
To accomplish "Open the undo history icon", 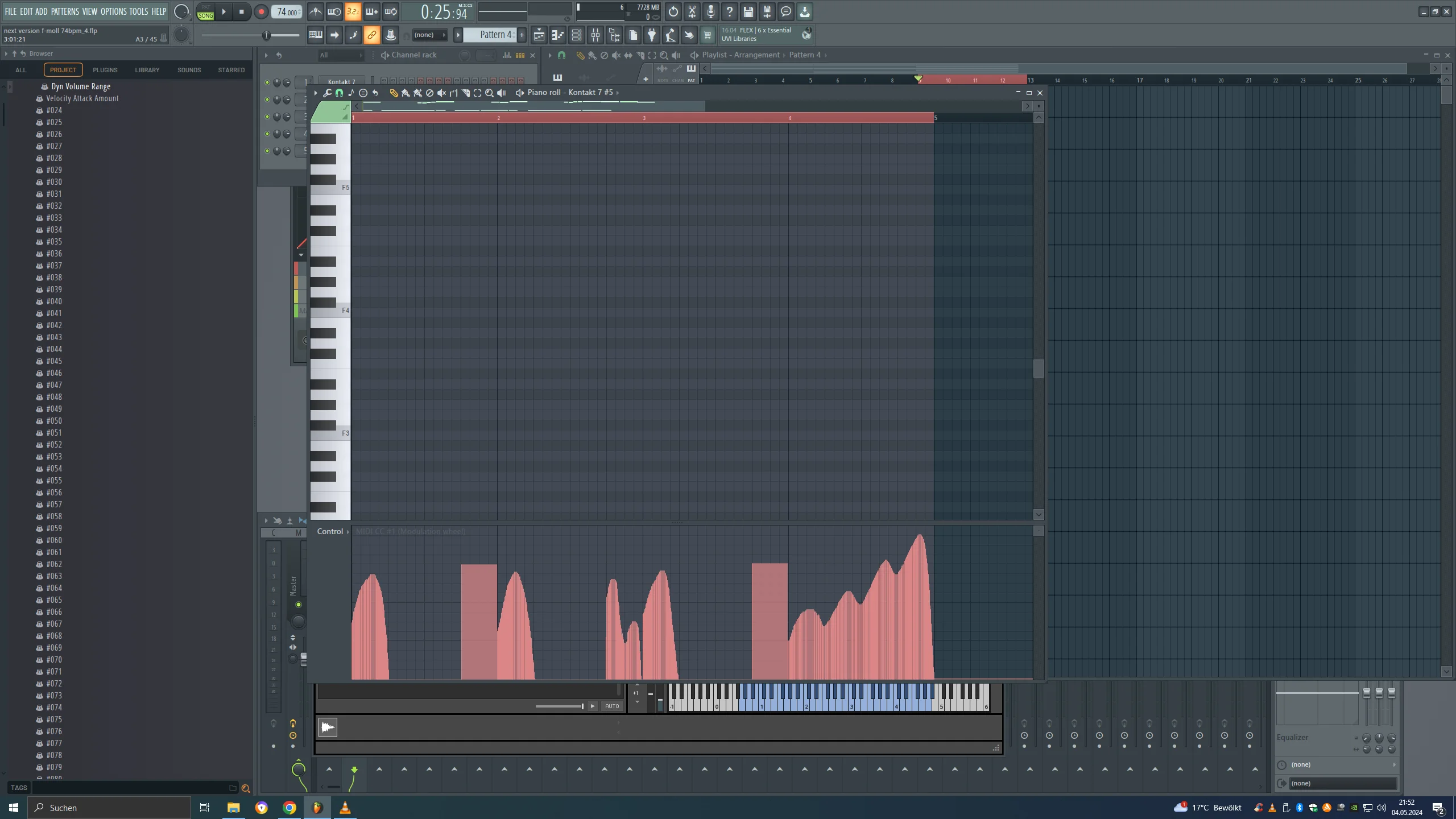I will tap(673, 11).
